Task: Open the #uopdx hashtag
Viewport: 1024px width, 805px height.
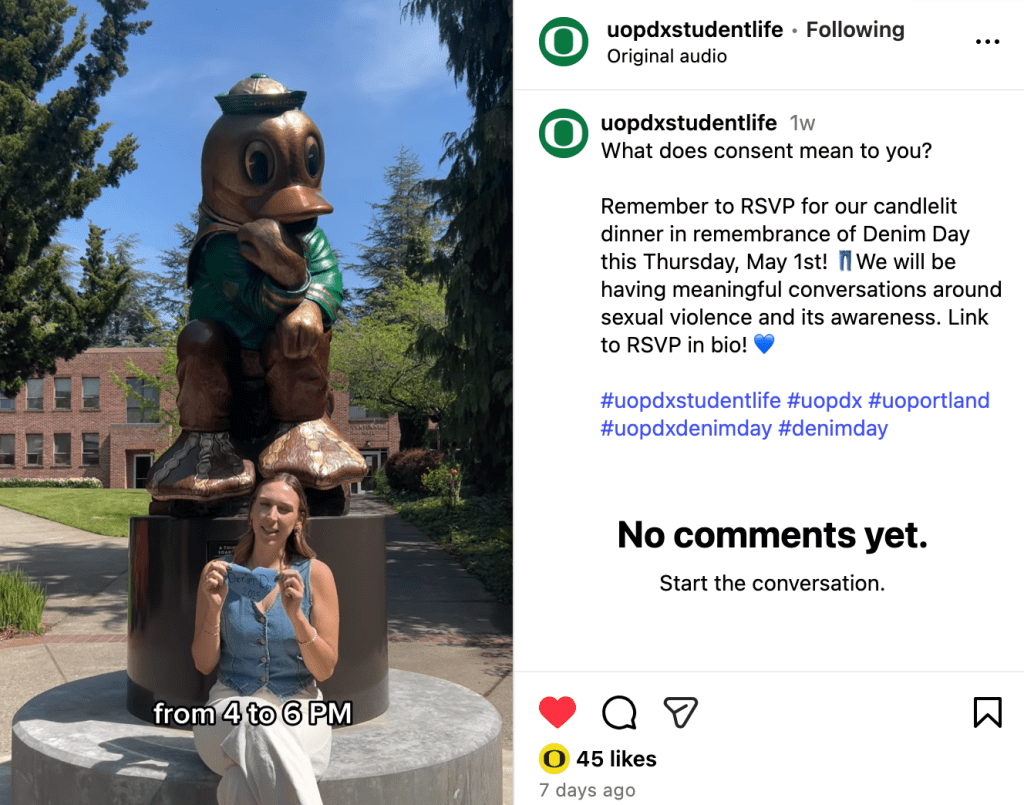Action: pyautogui.click(x=824, y=400)
